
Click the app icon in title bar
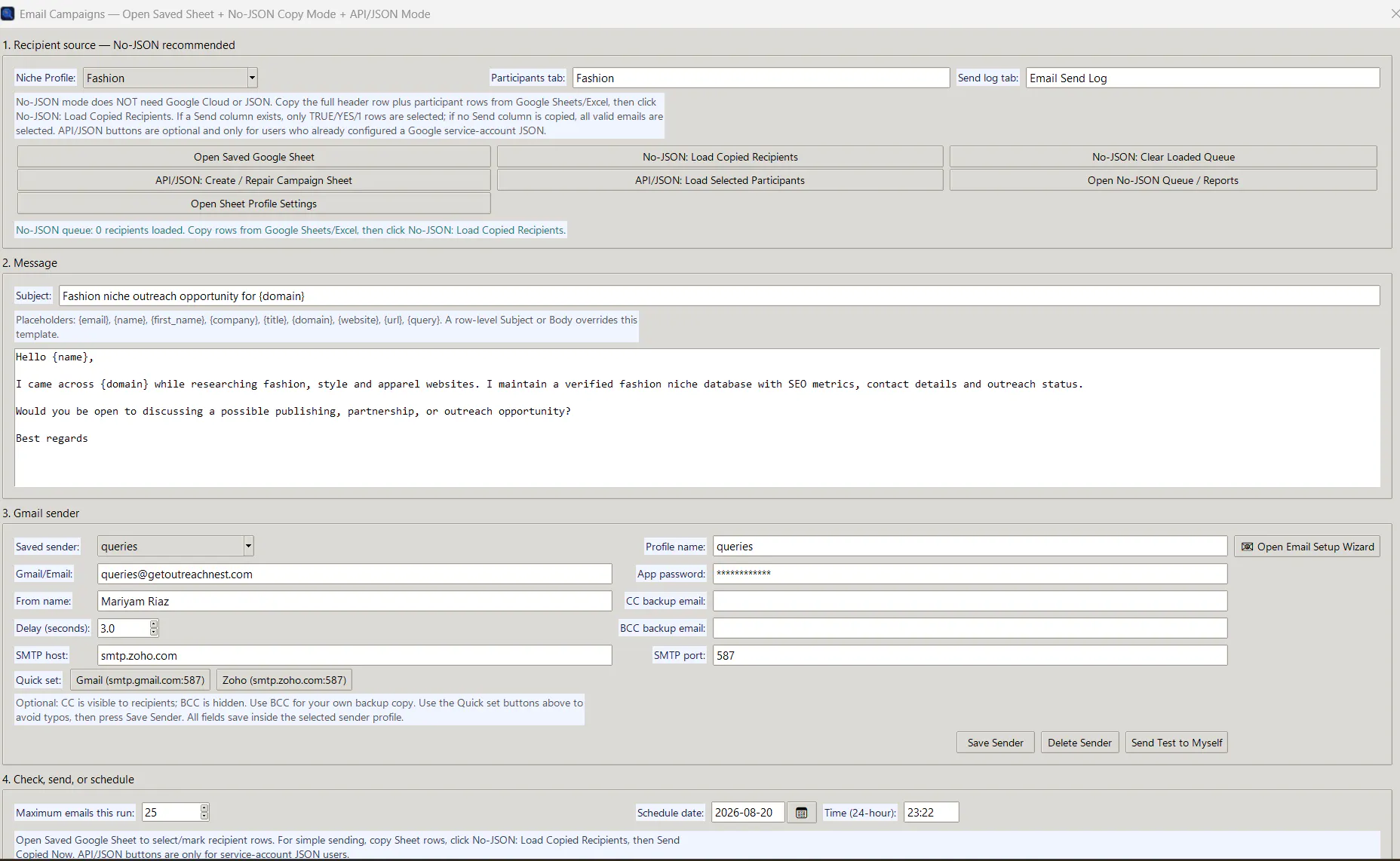click(8, 14)
